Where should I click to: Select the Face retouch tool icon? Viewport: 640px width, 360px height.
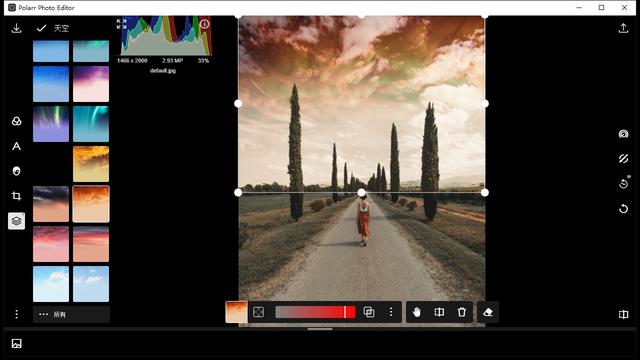pos(16,171)
